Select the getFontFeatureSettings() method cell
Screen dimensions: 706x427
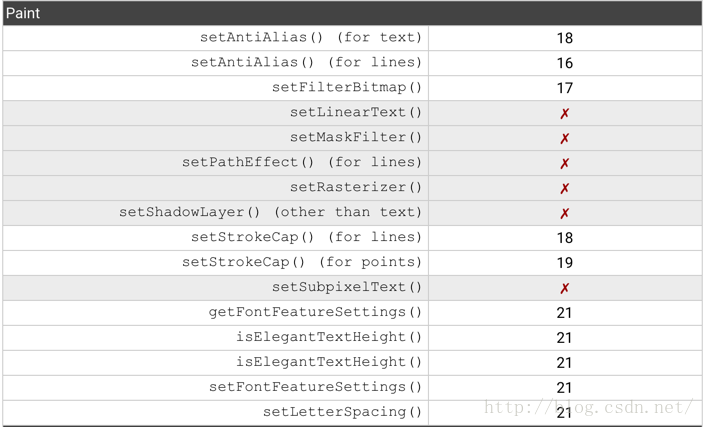coord(315,313)
